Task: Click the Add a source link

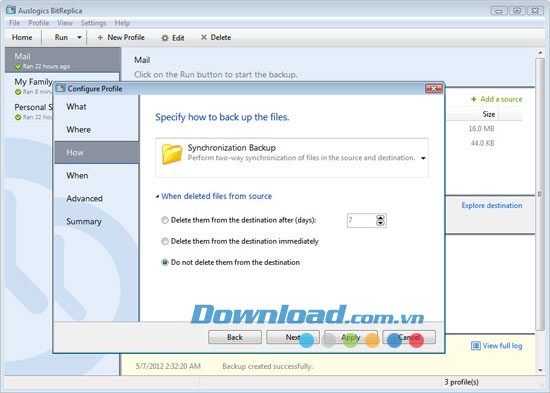Action: 501,99
